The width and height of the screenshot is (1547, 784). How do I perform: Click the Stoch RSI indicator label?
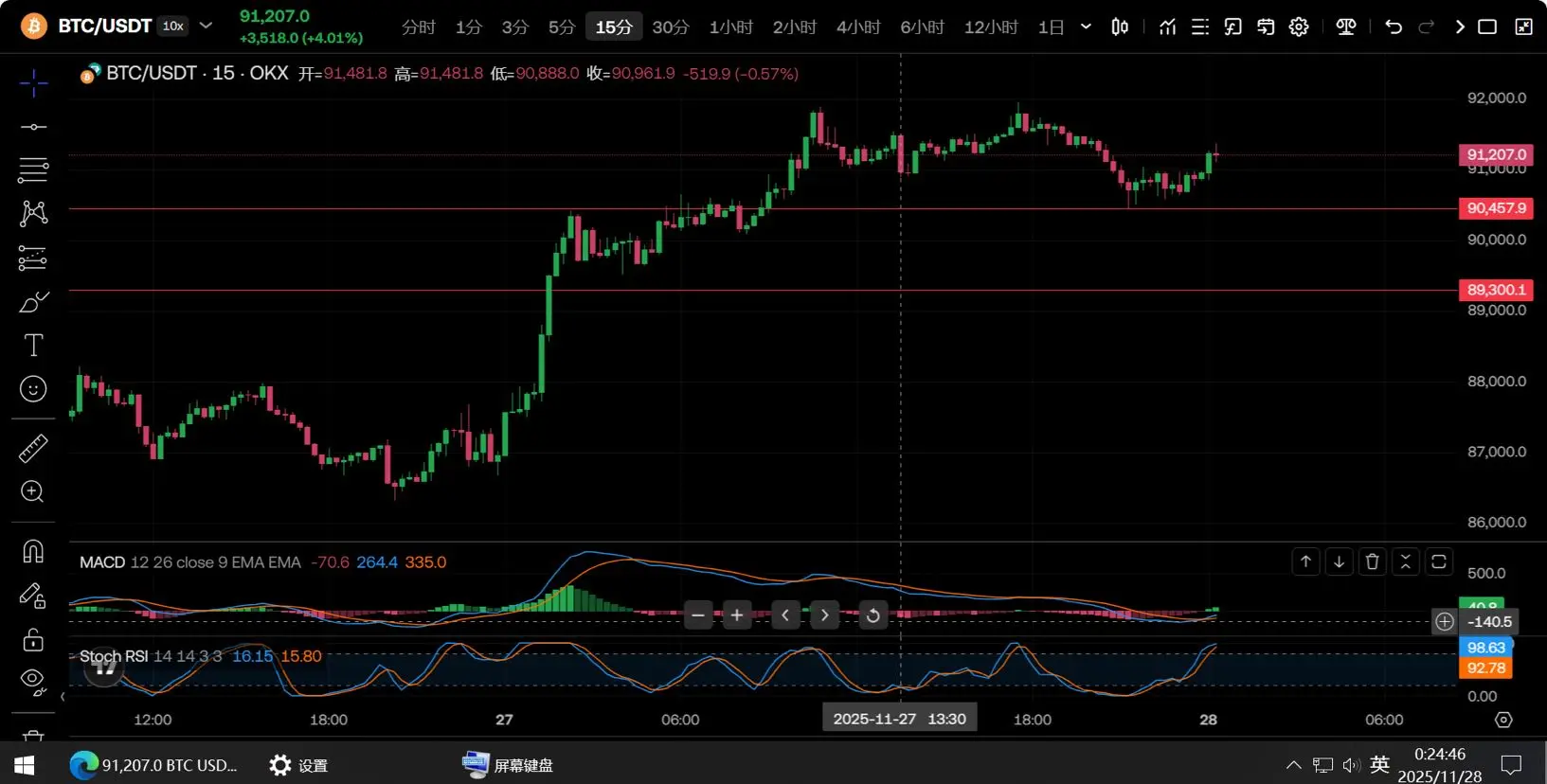pyautogui.click(x=114, y=656)
